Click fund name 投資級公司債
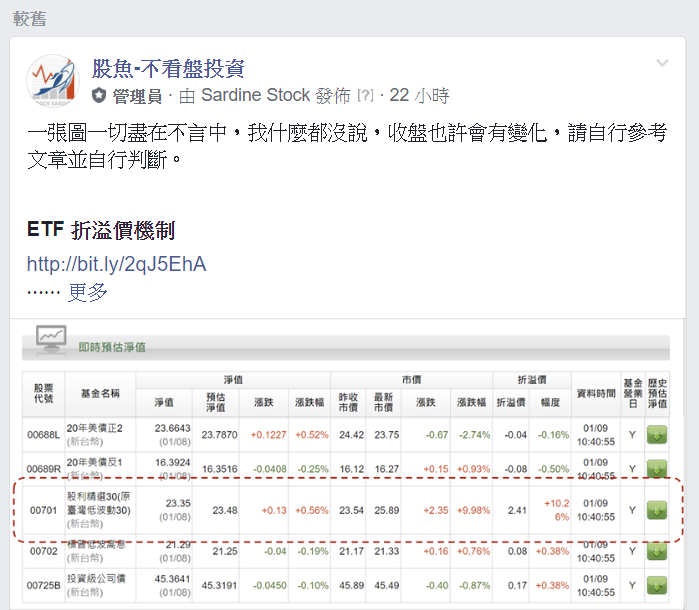Image resolution: width=699 pixels, height=610 pixels. point(96,579)
